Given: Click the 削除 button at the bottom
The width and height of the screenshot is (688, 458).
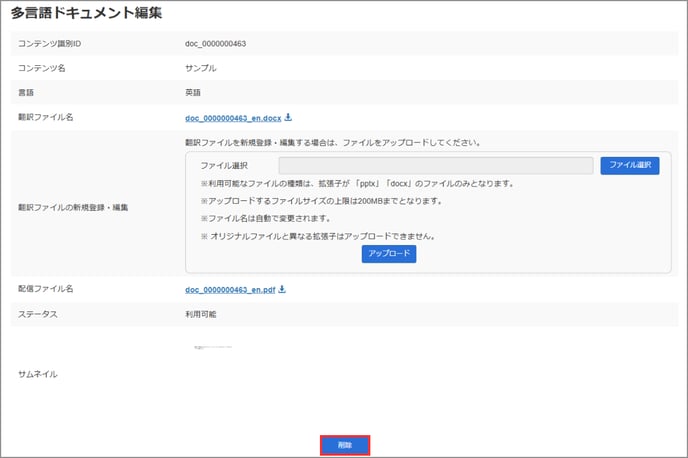Looking at the screenshot, I should 345,445.
